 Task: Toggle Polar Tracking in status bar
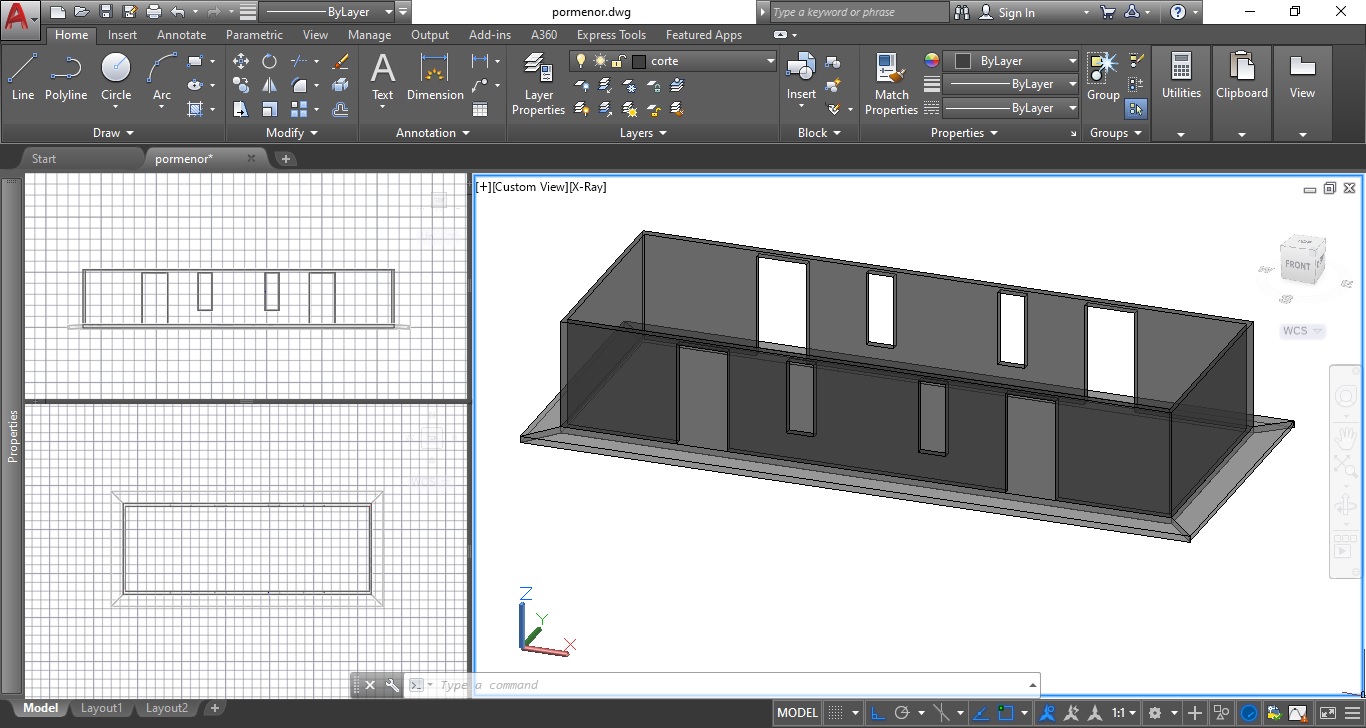point(903,713)
